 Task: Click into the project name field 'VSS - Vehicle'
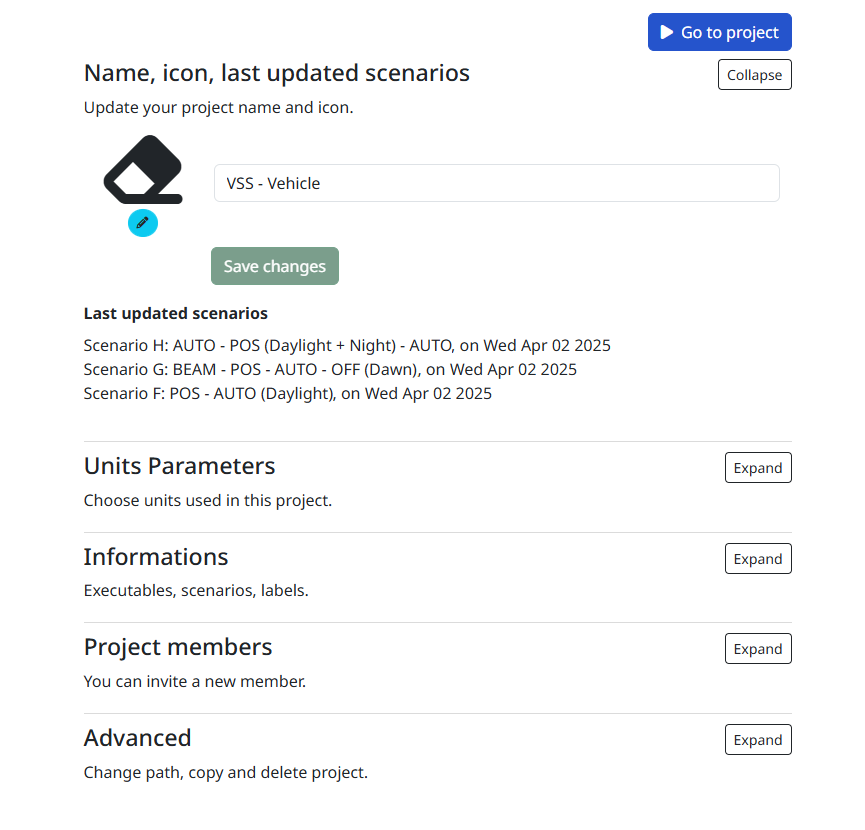(x=496, y=183)
